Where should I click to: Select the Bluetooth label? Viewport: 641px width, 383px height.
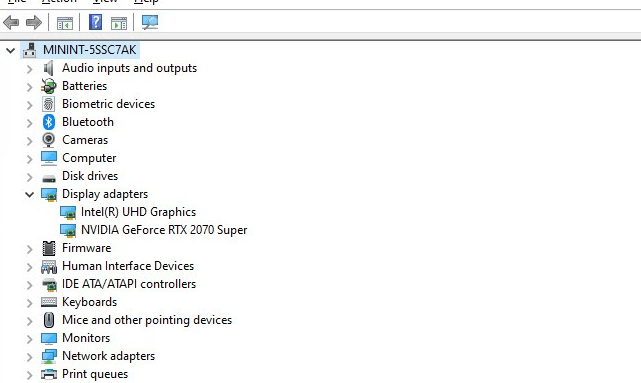coord(88,122)
